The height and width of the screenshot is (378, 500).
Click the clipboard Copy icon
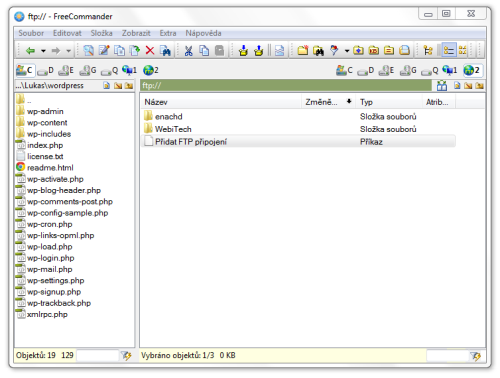pos(204,51)
